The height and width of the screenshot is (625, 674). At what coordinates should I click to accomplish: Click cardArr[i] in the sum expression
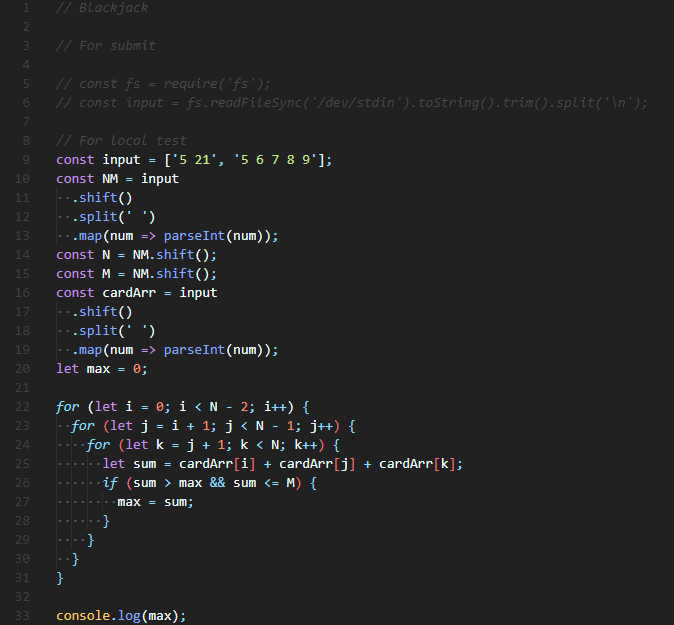pyautogui.click(x=217, y=464)
